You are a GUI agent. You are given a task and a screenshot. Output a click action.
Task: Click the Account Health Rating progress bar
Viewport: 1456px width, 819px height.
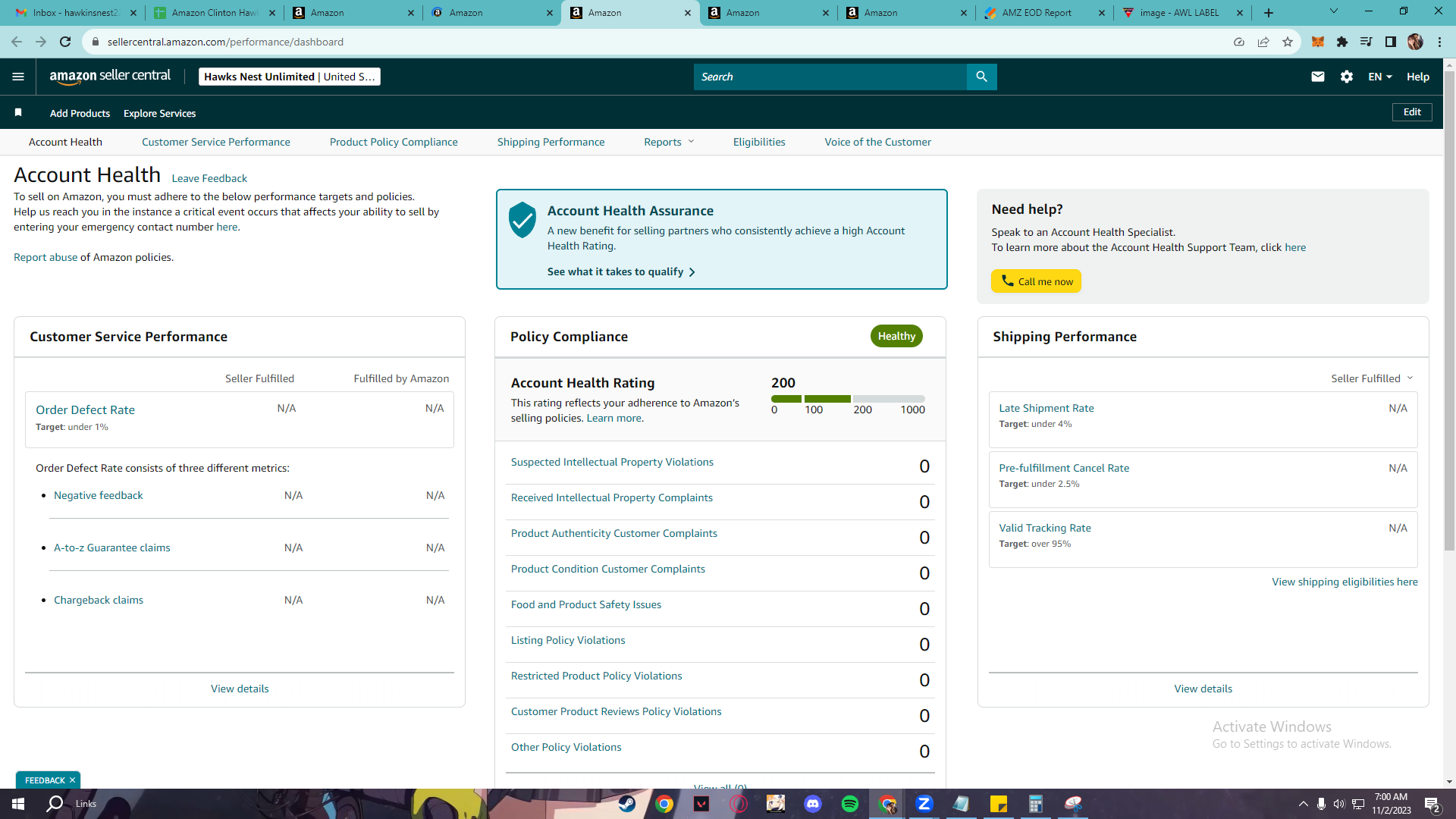click(848, 399)
